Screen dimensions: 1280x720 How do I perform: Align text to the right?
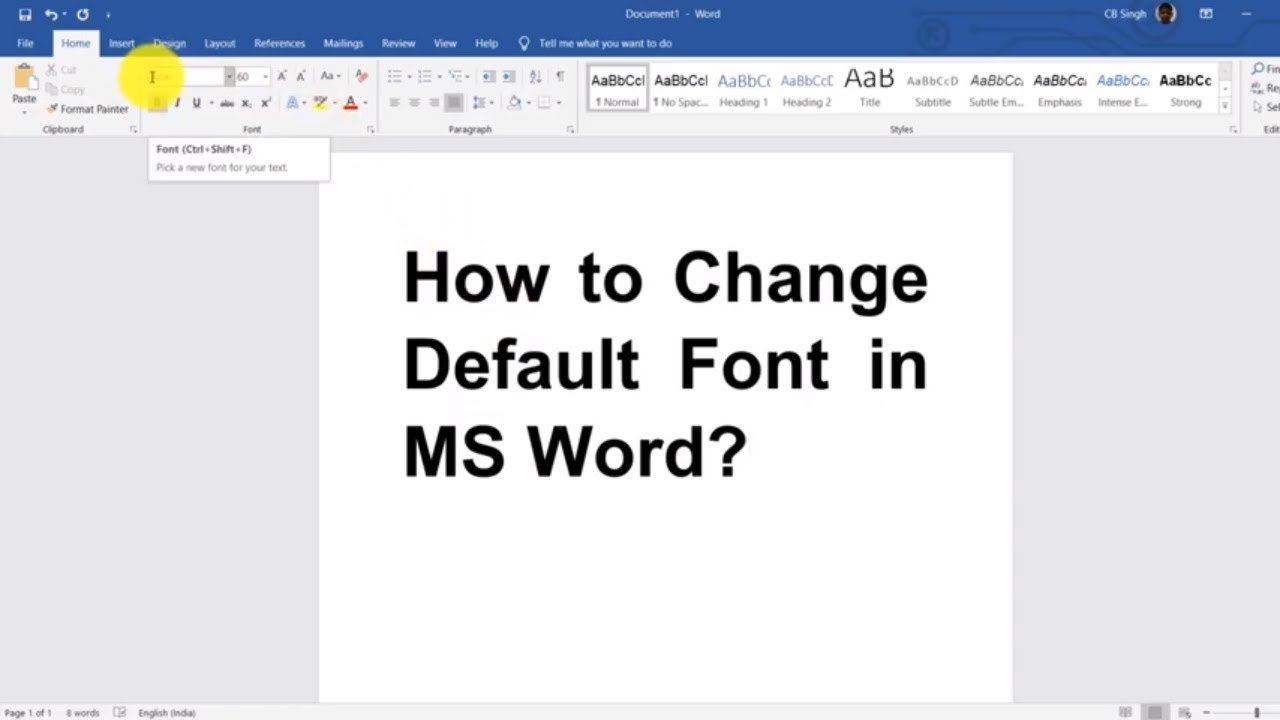[x=434, y=103]
